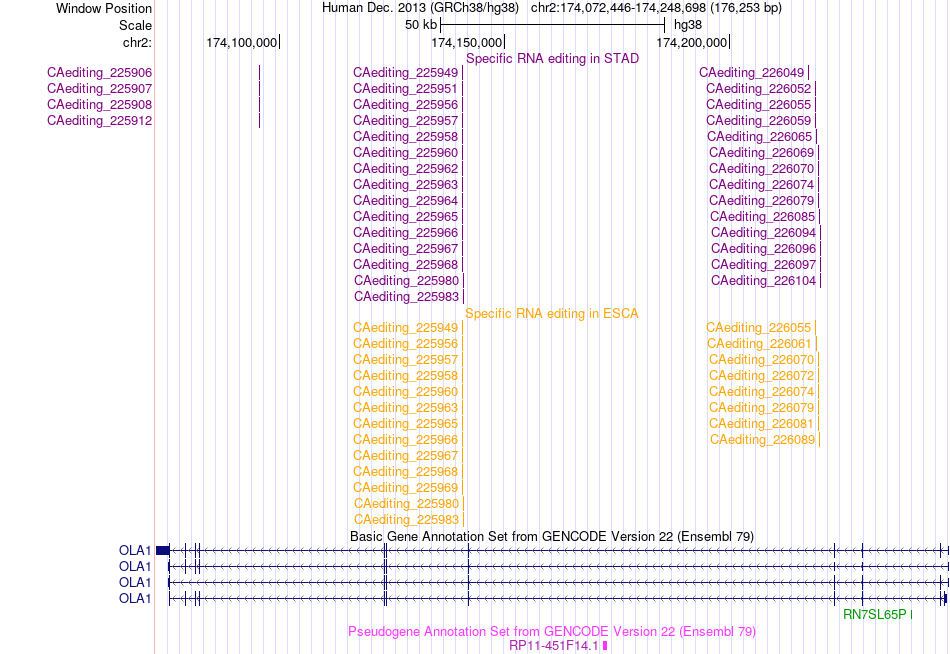This screenshot has height=654, width=950.
Task: Click the 174,150,000 position tick mark
Action: (x=505, y=42)
